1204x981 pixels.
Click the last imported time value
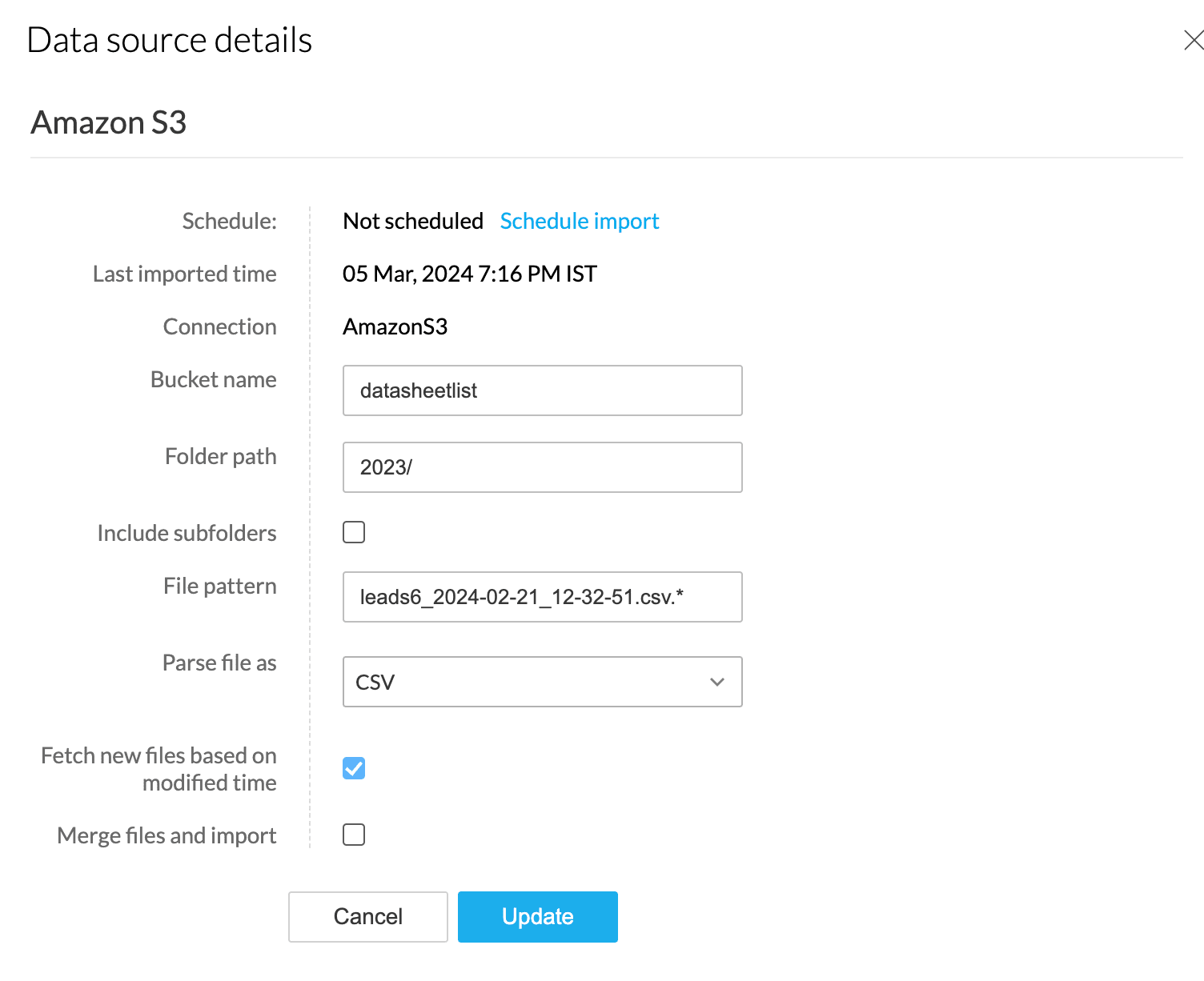click(x=470, y=274)
